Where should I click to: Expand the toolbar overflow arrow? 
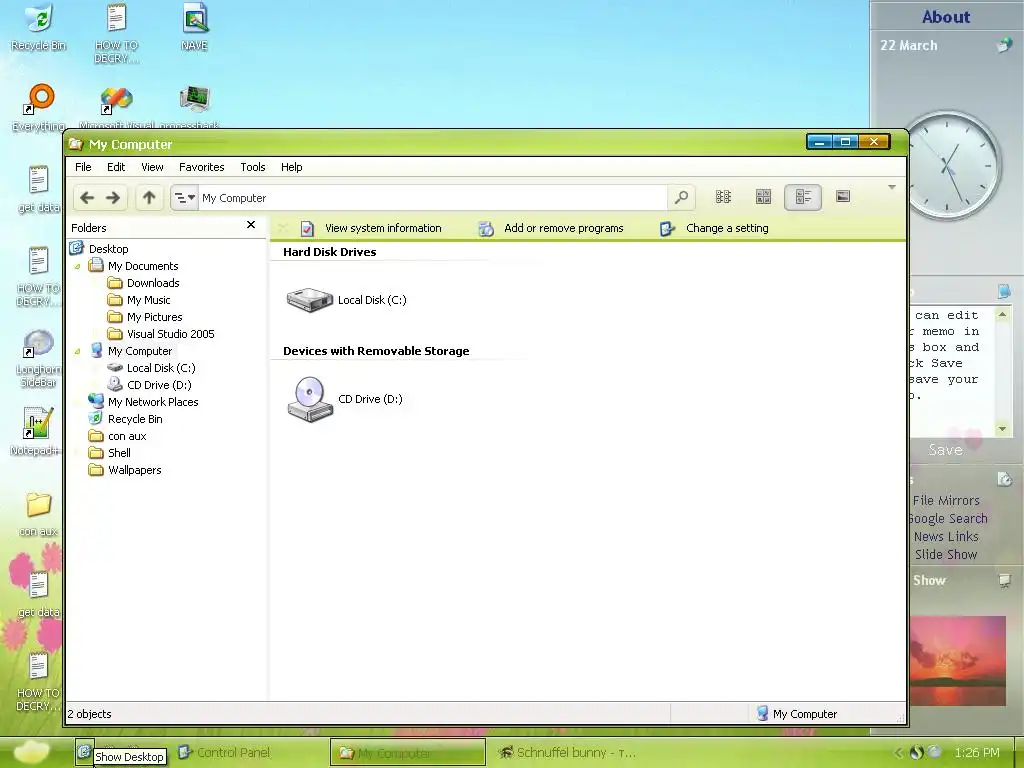[x=891, y=187]
